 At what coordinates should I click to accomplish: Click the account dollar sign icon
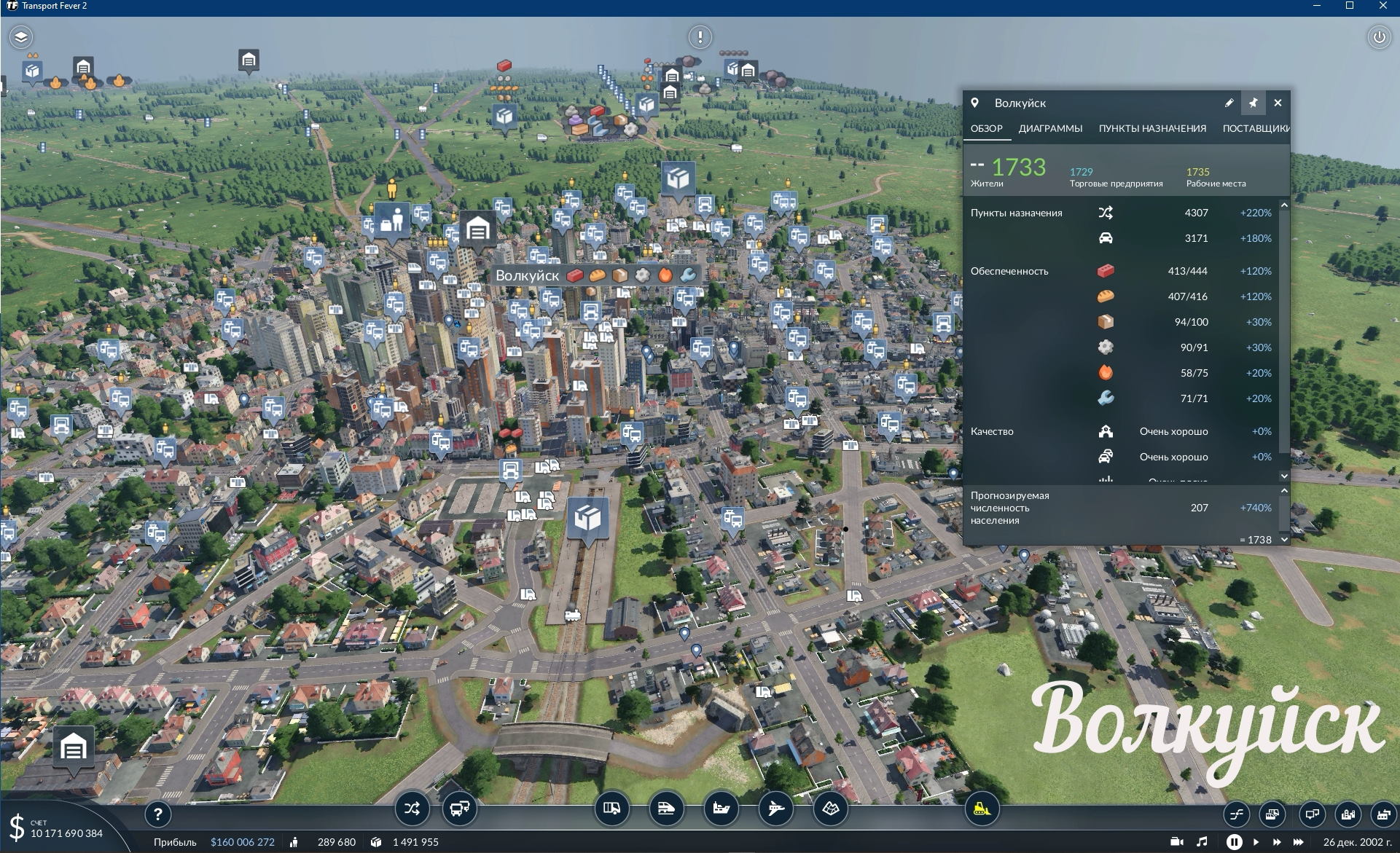pyautogui.click(x=16, y=828)
